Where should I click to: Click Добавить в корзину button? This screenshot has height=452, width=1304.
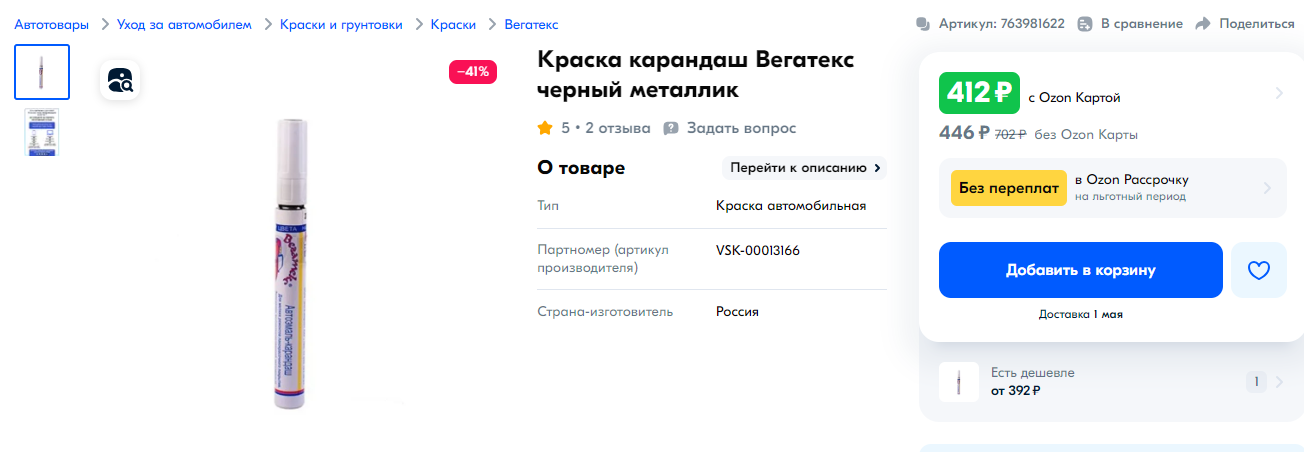point(1081,270)
